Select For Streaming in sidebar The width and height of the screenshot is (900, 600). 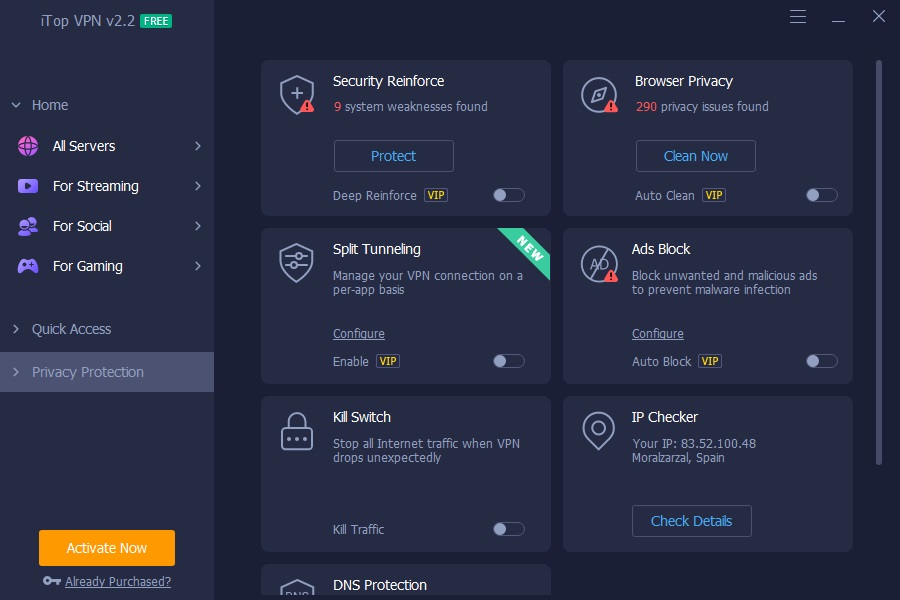(107, 186)
